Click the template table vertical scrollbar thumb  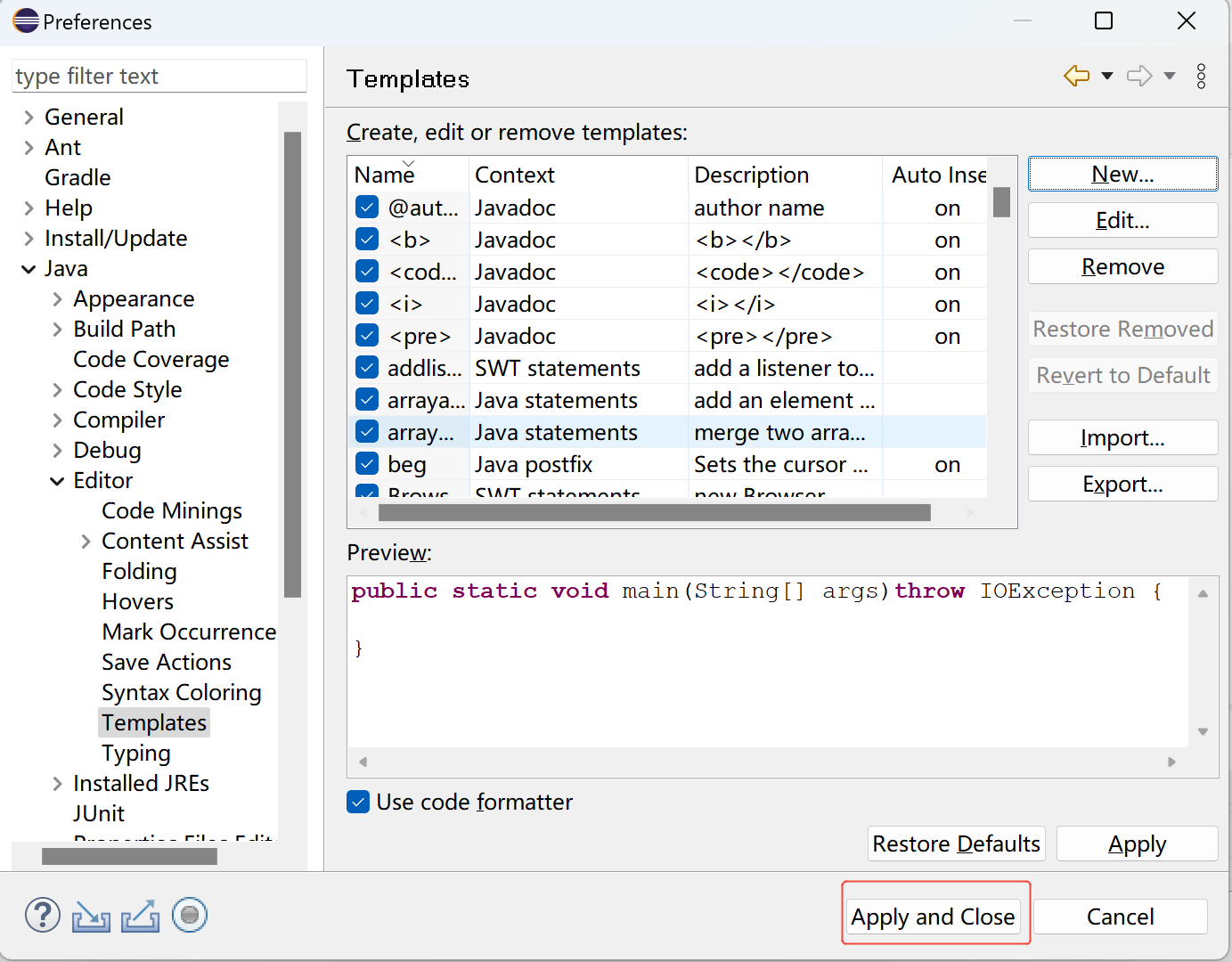[x=1001, y=202]
